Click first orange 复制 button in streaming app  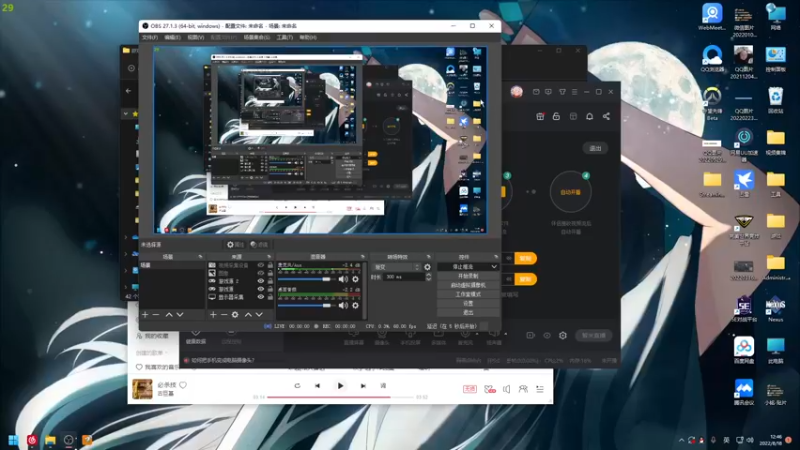click(525, 258)
